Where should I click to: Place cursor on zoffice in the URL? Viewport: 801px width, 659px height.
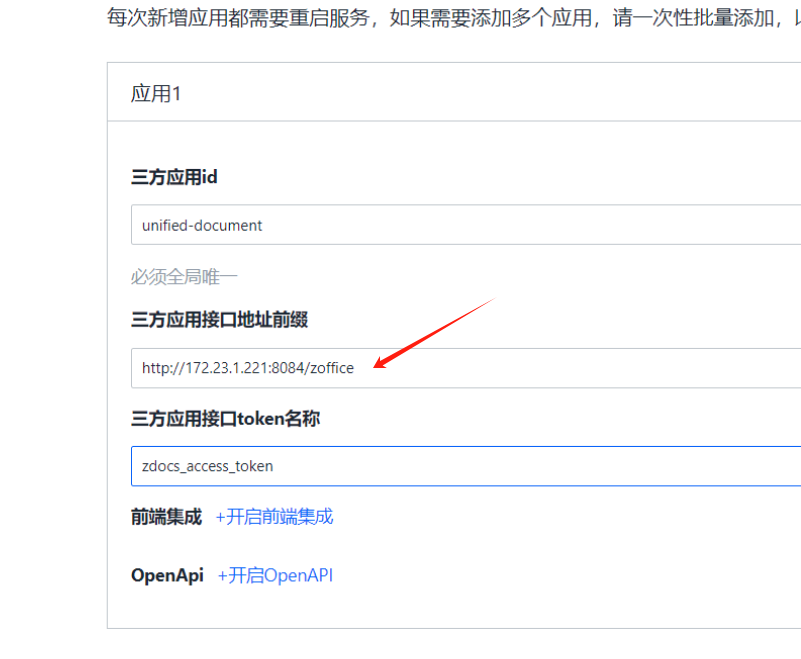pyautogui.click(x=332, y=368)
